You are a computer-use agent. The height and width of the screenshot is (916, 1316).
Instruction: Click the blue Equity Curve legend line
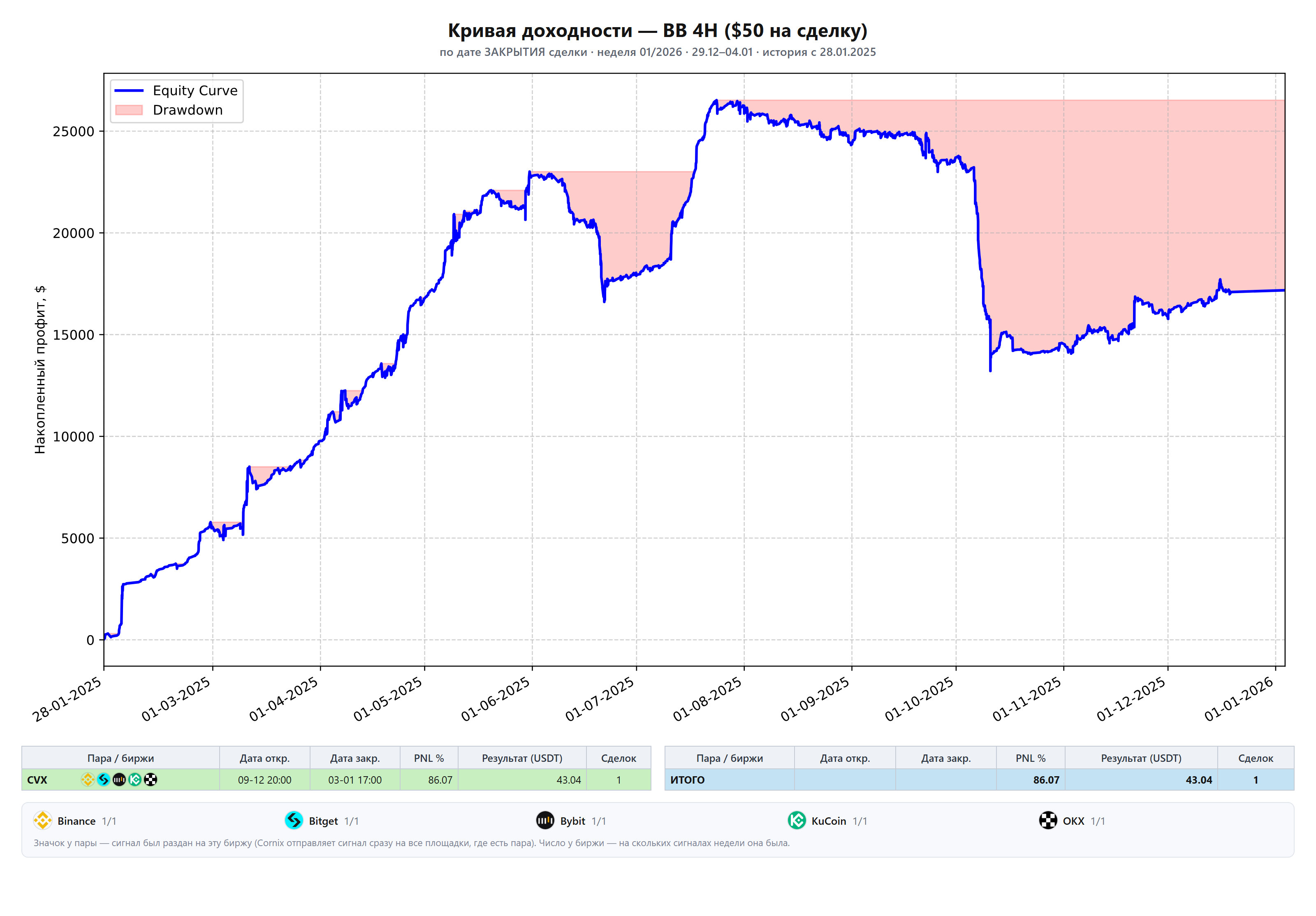[x=129, y=90]
